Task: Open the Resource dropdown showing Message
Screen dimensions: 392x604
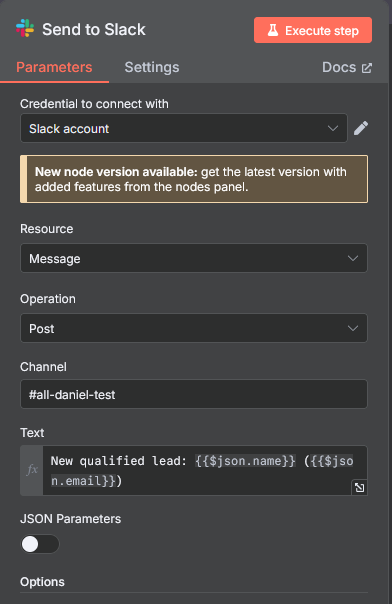Action: point(194,258)
